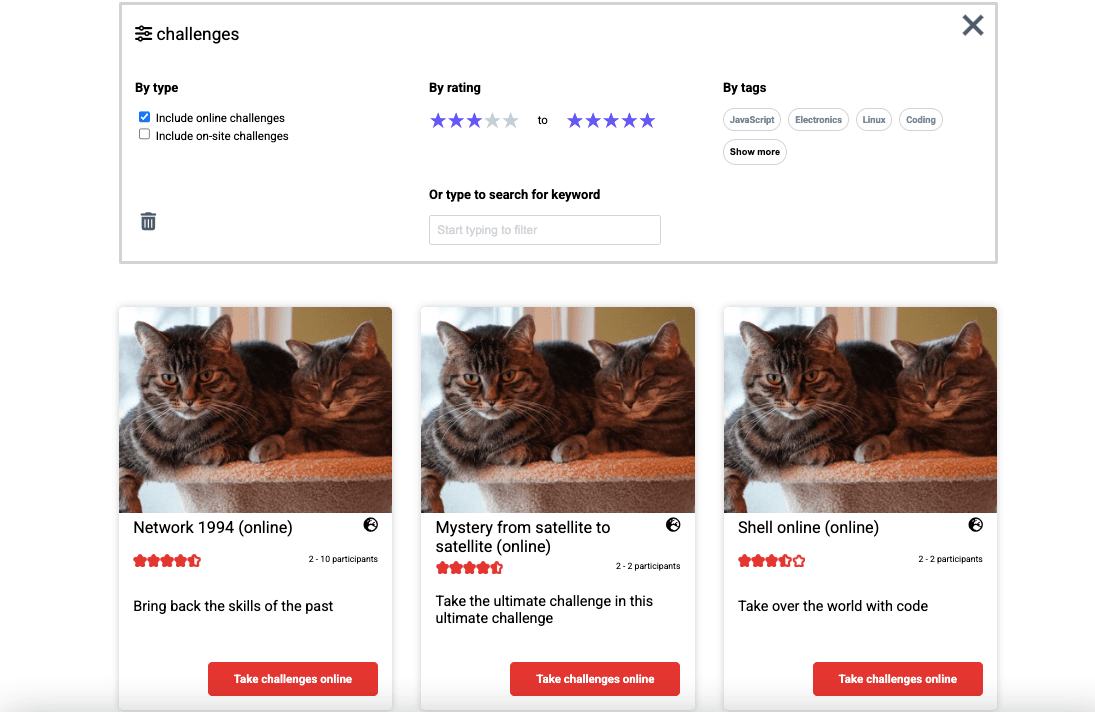Click the 'By rating' heading
This screenshot has height=712, width=1095.
point(455,88)
